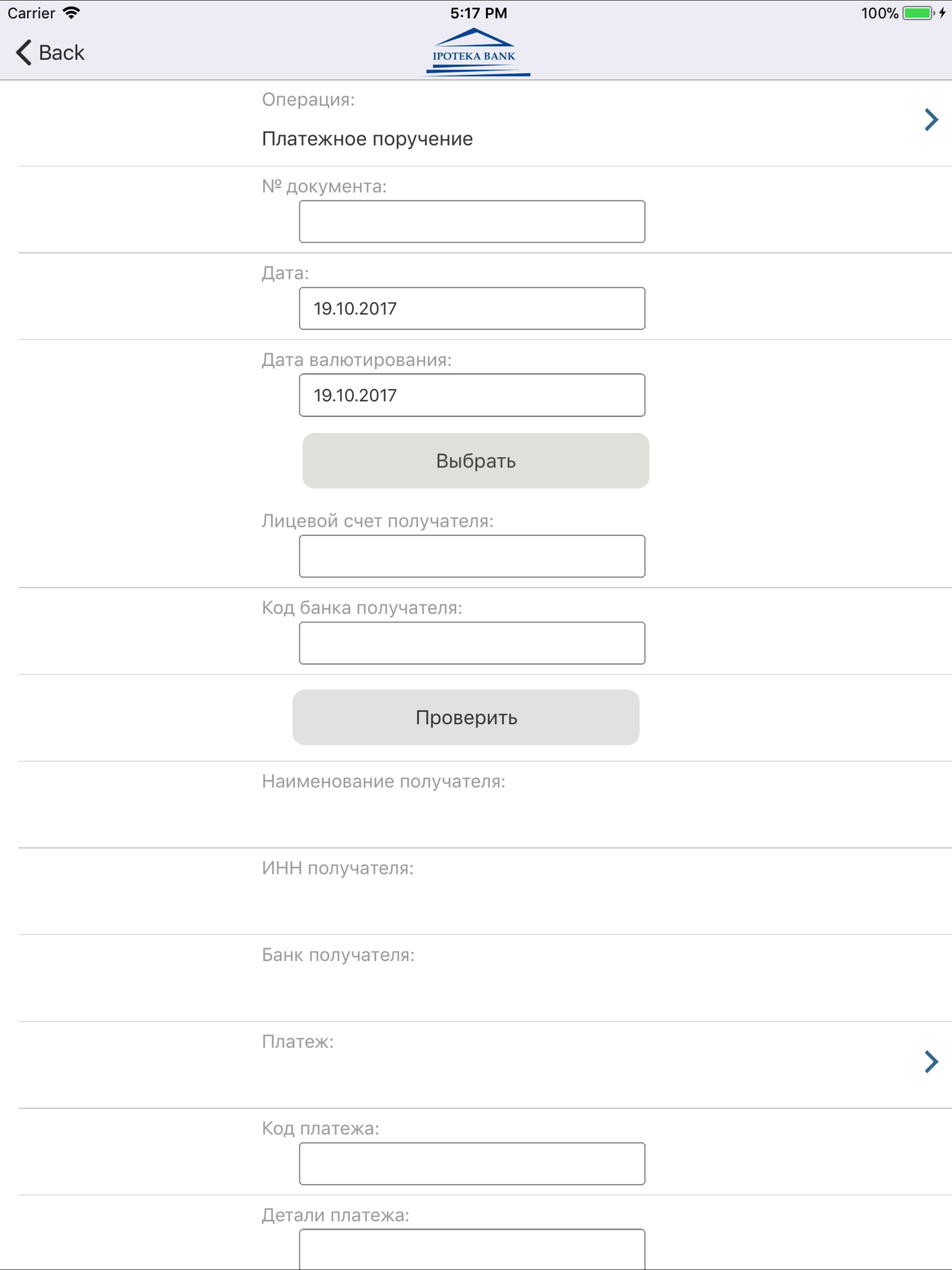The width and height of the screenshot is (952, 1270).
Task: Tap the Проверить button
Action: click(466, 717)
